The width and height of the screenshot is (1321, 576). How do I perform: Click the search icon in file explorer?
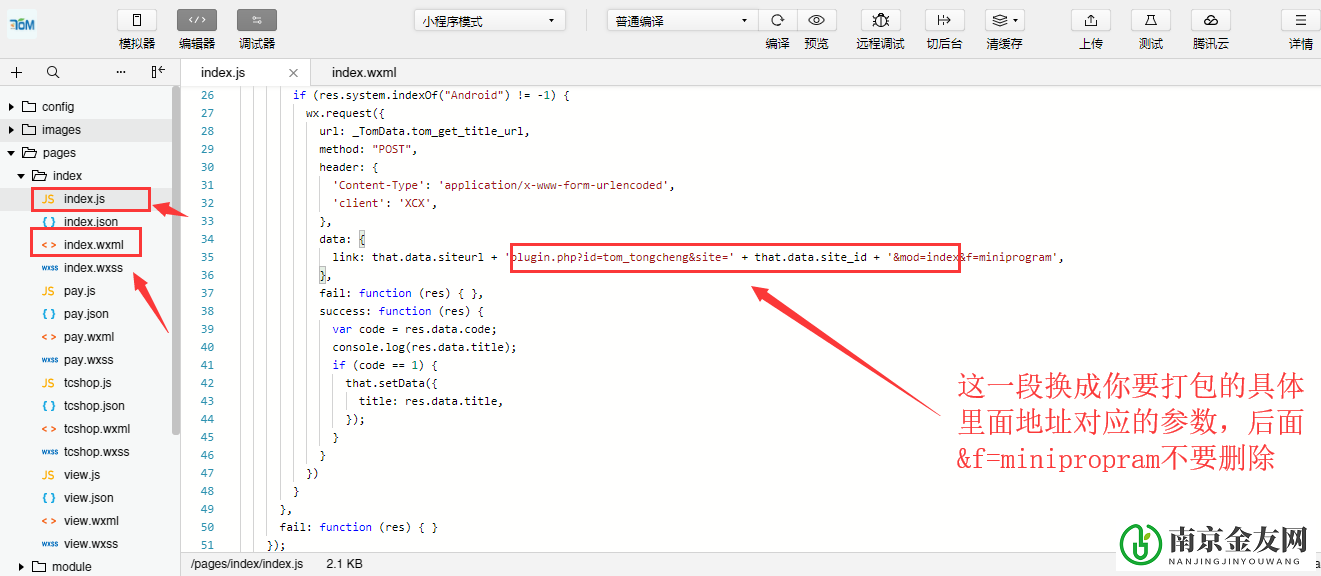click(x=53, y=72)
